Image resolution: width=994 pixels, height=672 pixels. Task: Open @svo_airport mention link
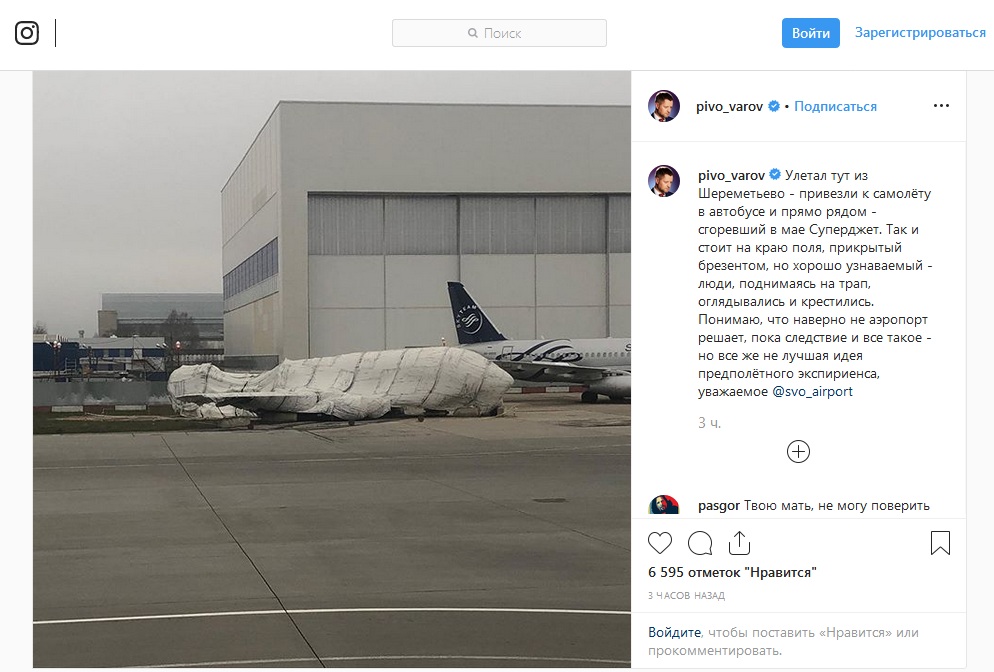click(812, 391)
